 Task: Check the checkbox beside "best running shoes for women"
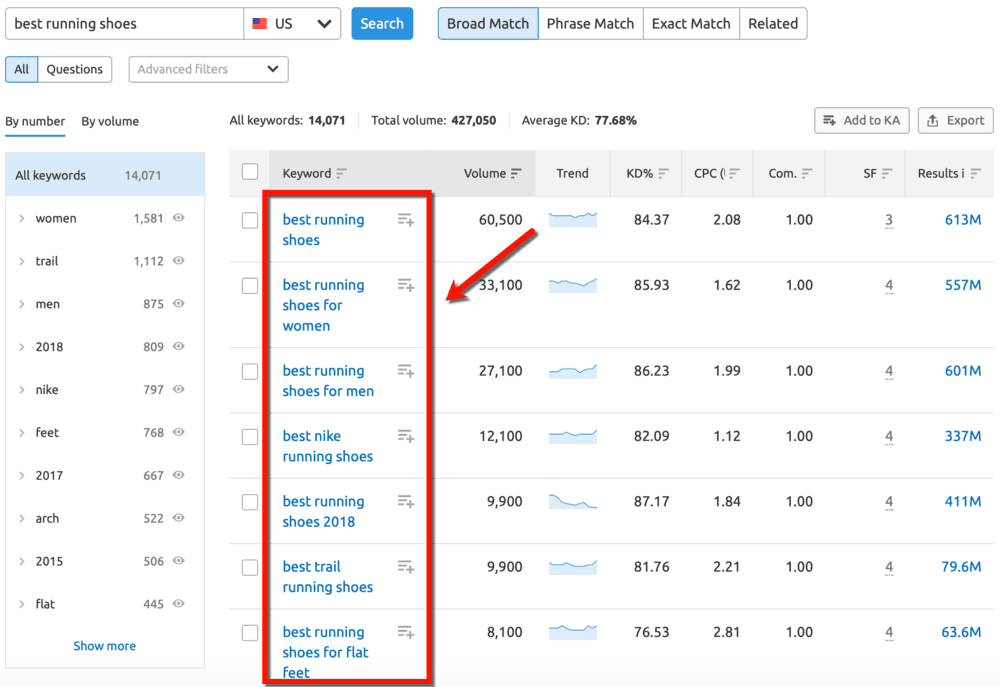point(249,286)
